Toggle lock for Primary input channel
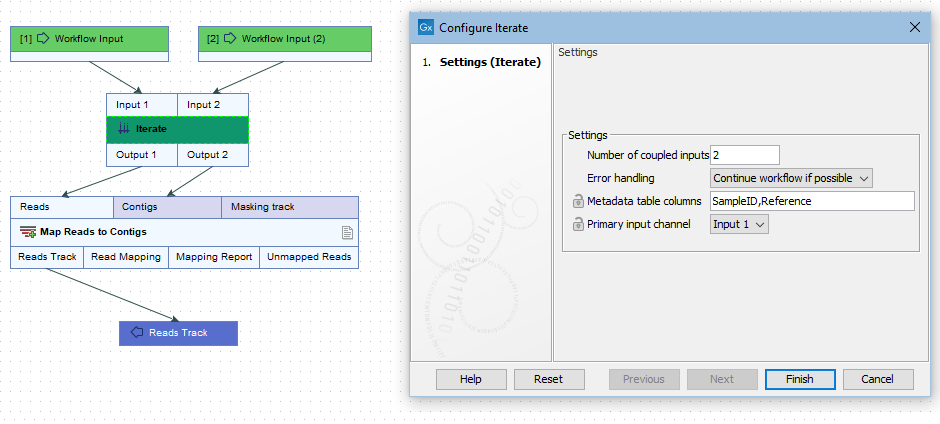 point(578,224)
